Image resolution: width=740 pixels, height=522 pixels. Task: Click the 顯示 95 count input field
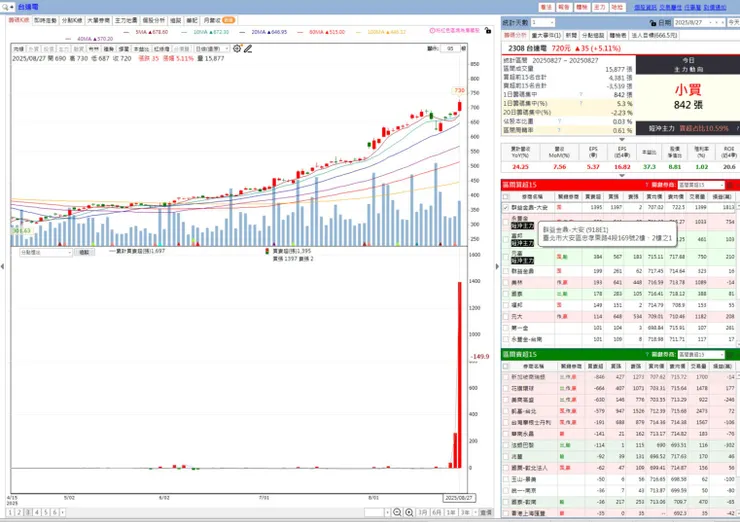[450, 49]
